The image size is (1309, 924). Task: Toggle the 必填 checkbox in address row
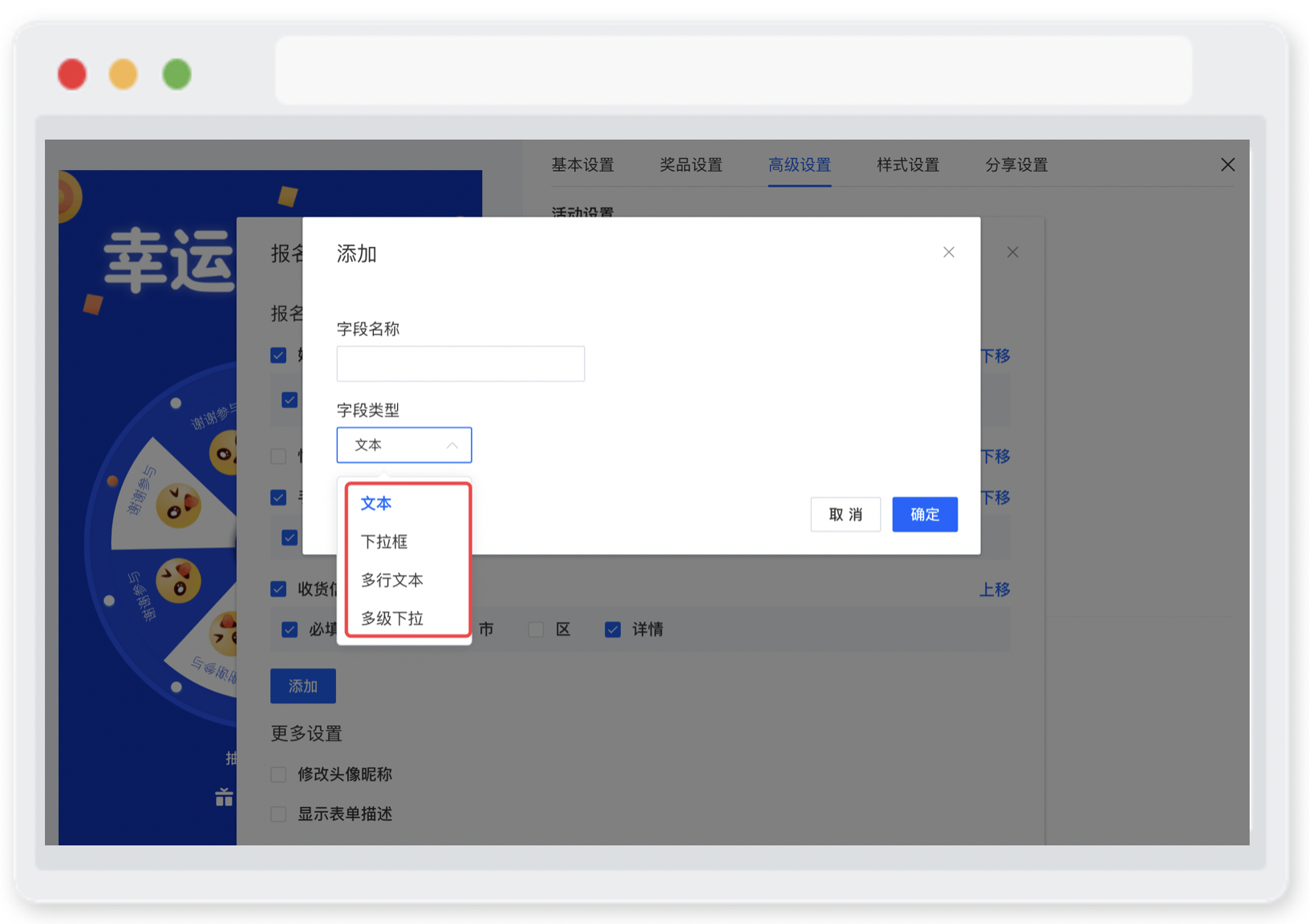(290, 630)
